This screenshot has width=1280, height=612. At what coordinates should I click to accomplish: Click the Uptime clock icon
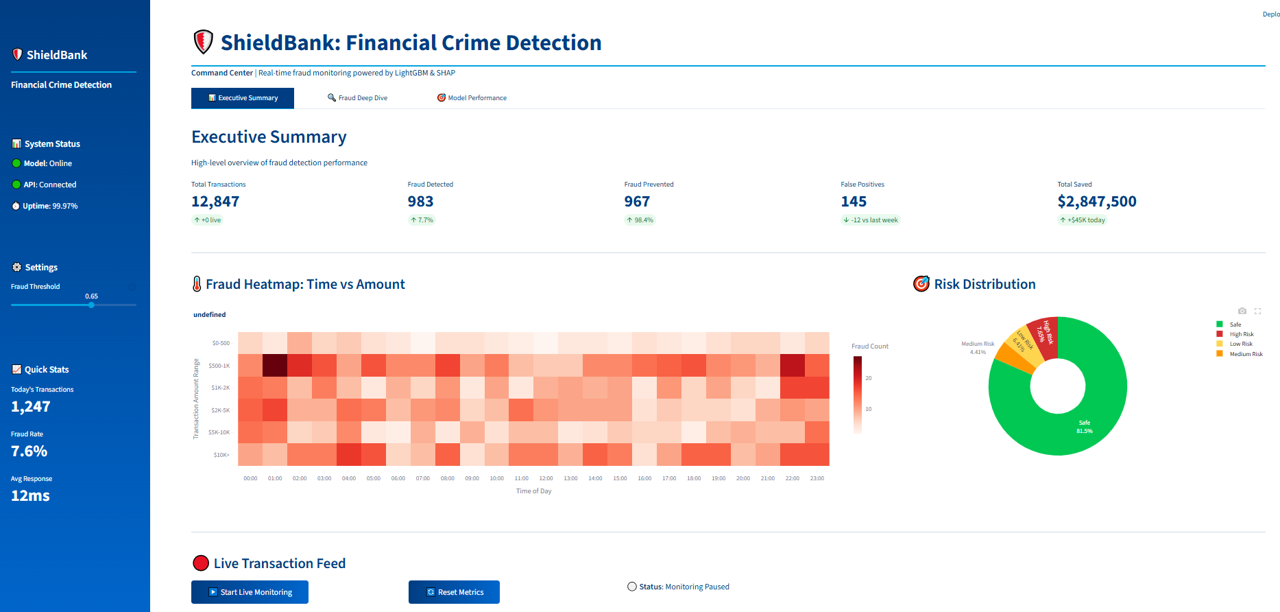[x=16, y=206]
